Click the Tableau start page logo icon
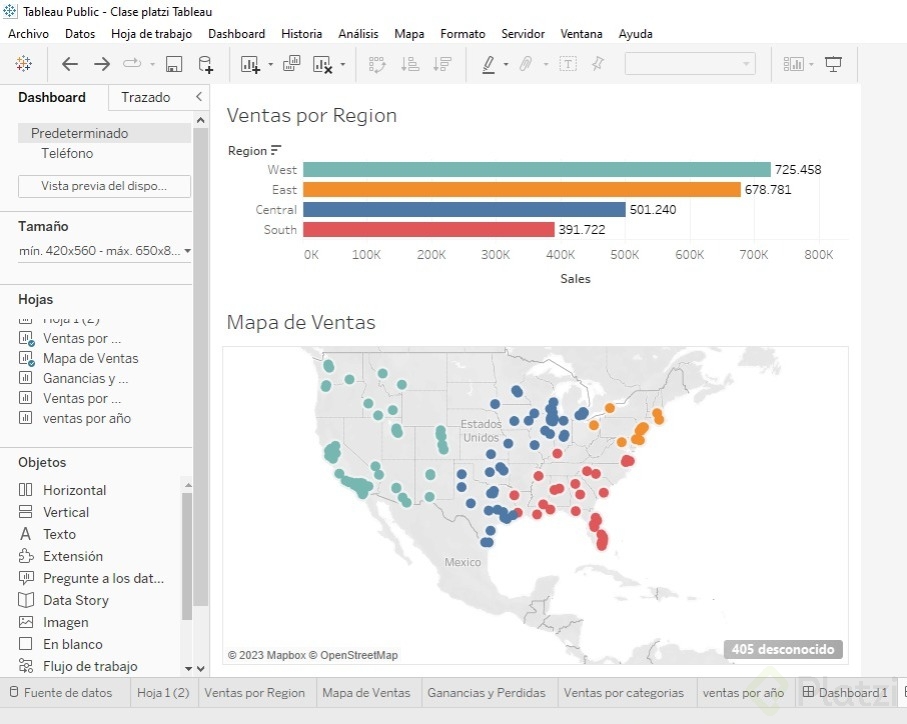The height and width of the screenshot is (724, 907). (x=24, y=64)
